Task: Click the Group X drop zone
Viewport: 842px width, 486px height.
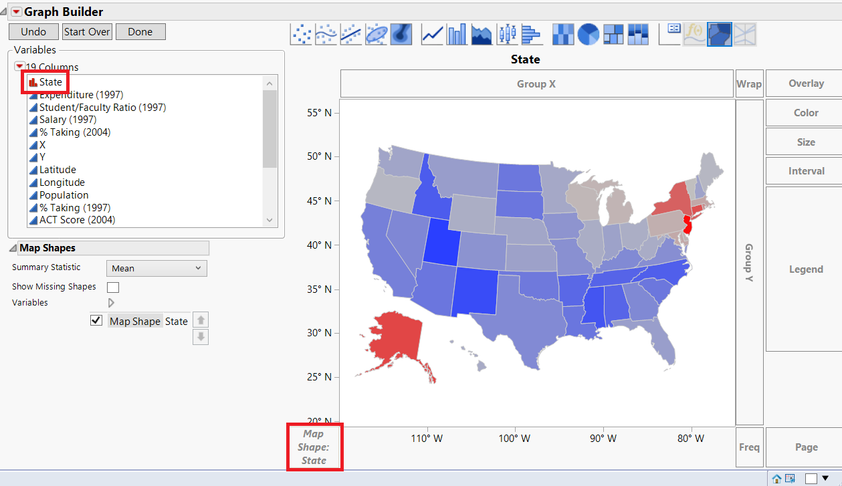Action: pyautogui.click(x=536, y=84)
